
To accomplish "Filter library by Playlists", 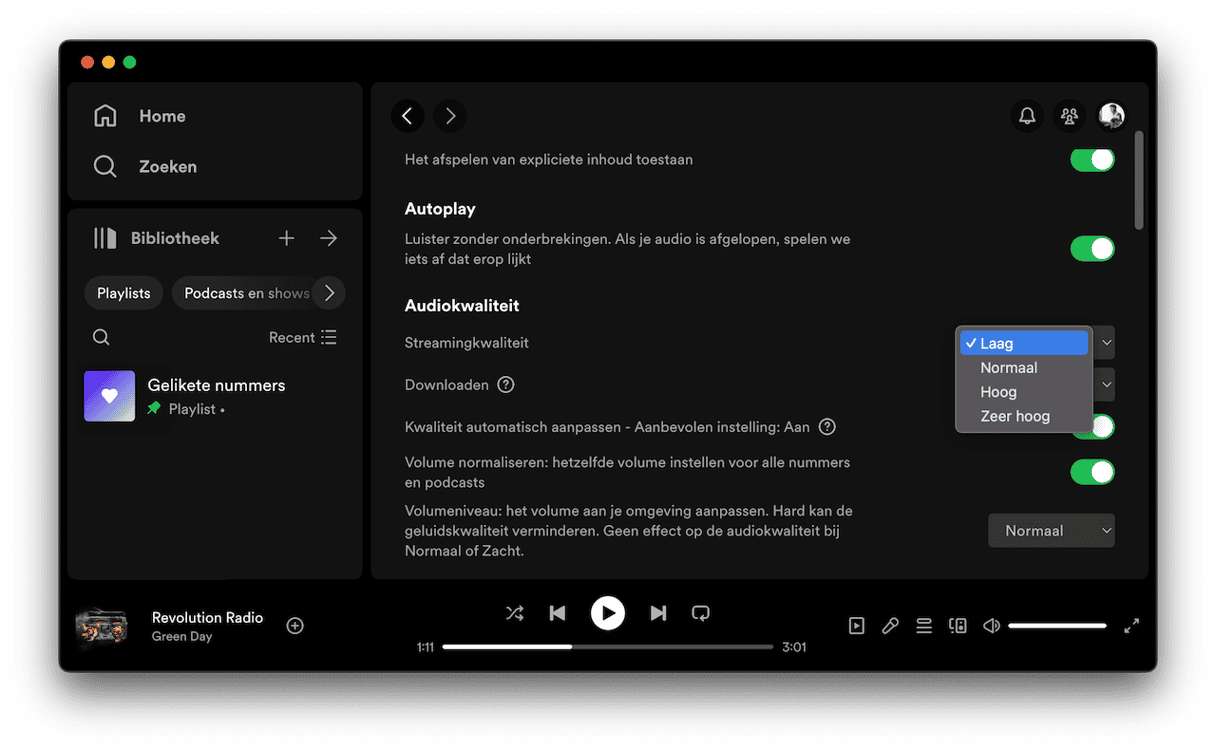I will (x=124, y=293).
